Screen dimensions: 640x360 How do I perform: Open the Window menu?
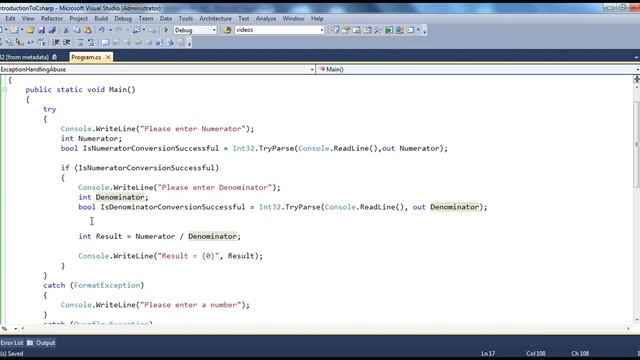tap(293, 19)
